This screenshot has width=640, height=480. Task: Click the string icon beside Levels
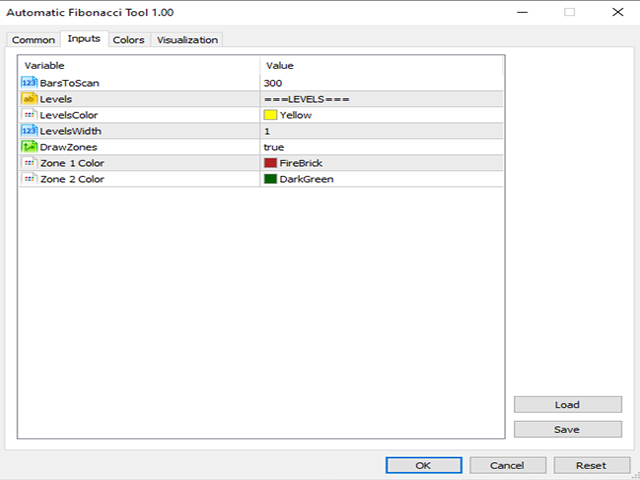tap(29, 99)
